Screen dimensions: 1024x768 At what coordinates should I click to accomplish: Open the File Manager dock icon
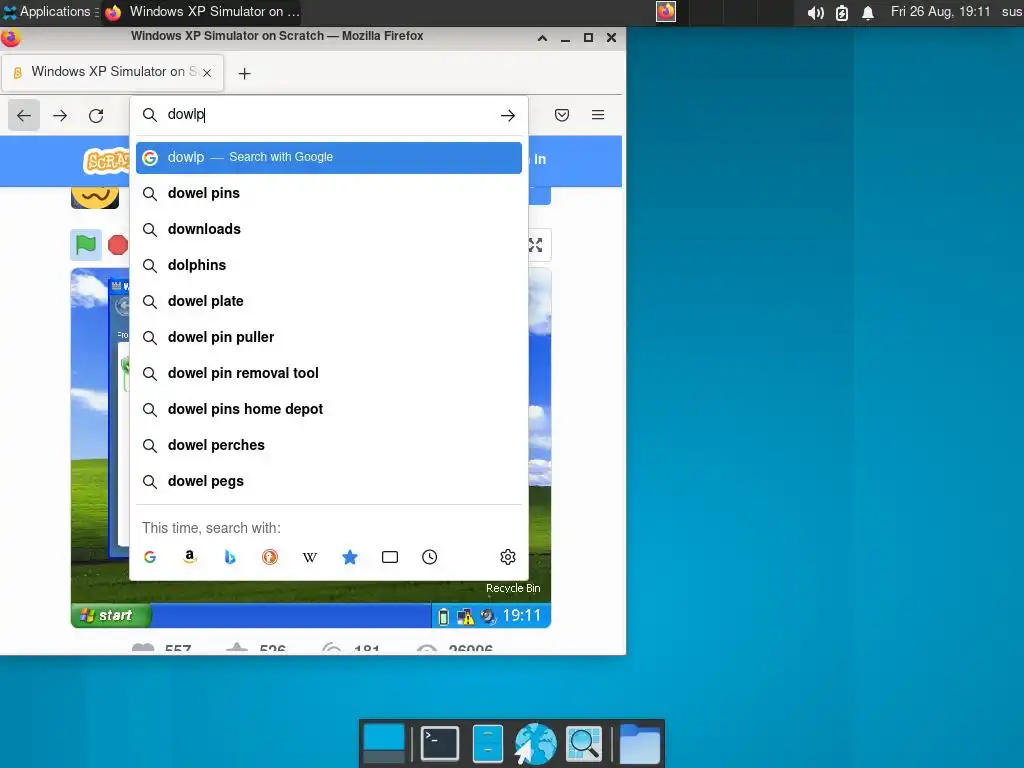488,744
